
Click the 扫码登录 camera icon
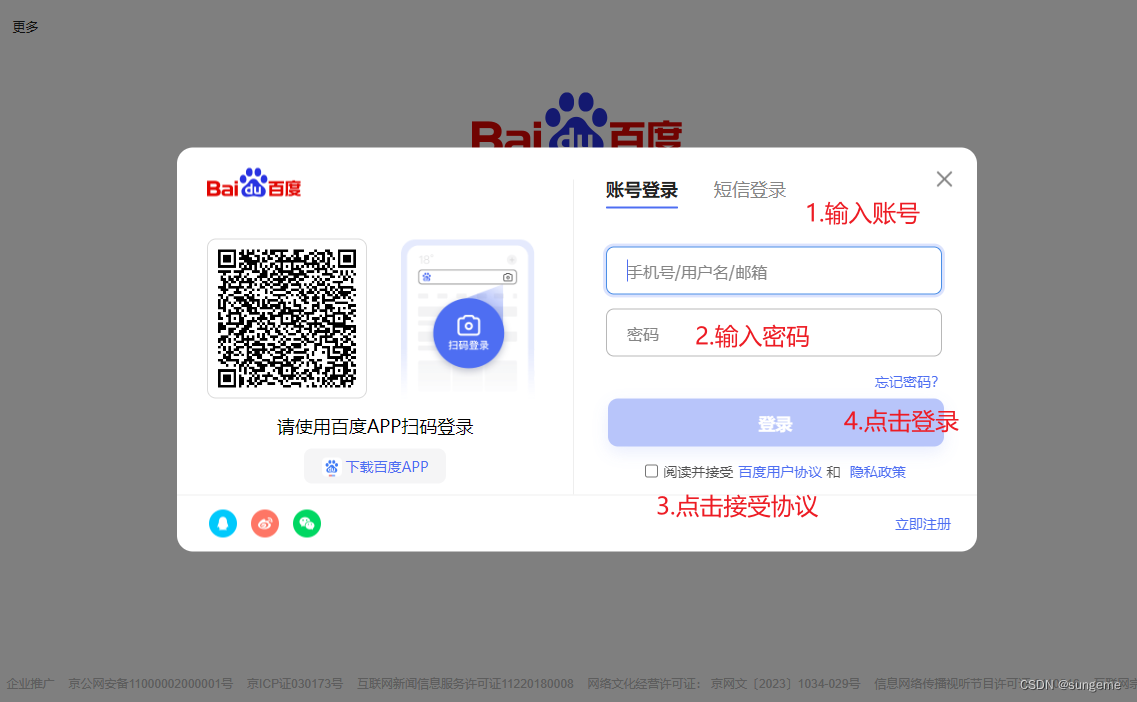pyautogui.click(x=468, y=333)
